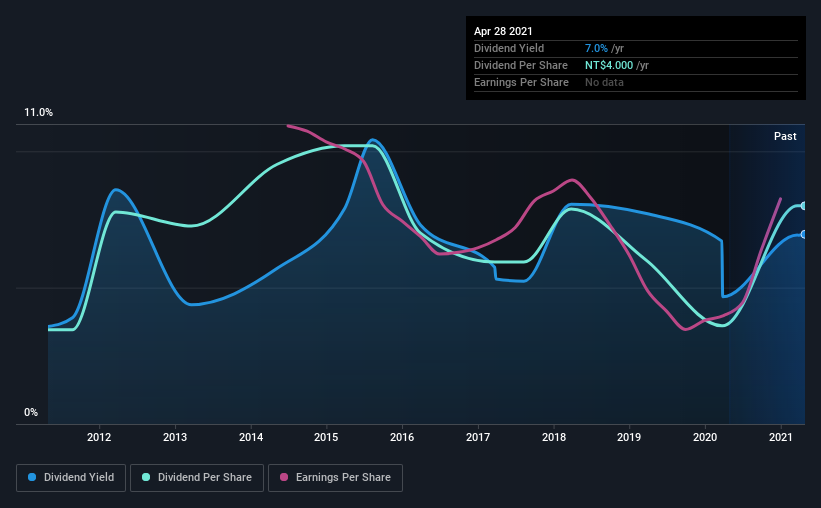The image size is (821, 508).
Task: Click the 0% y-axis label
Action: (31, 413)
